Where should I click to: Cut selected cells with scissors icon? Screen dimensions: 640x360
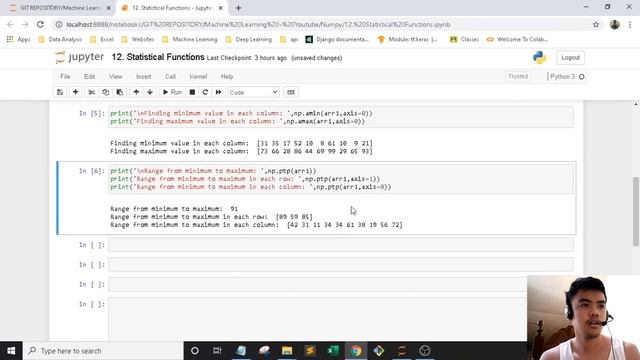click(x=91, y=92)
